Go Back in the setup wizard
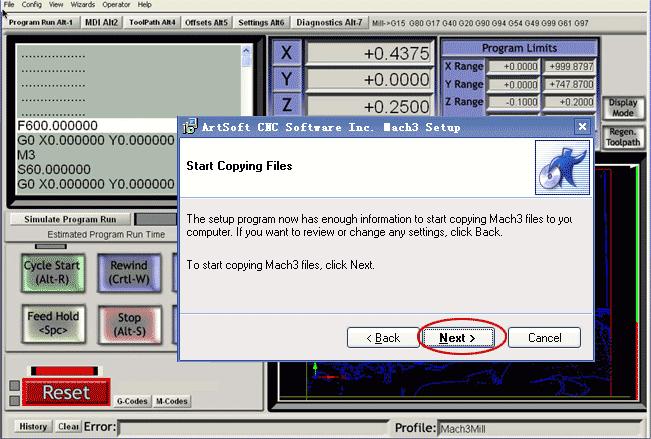 pos(383,338)
